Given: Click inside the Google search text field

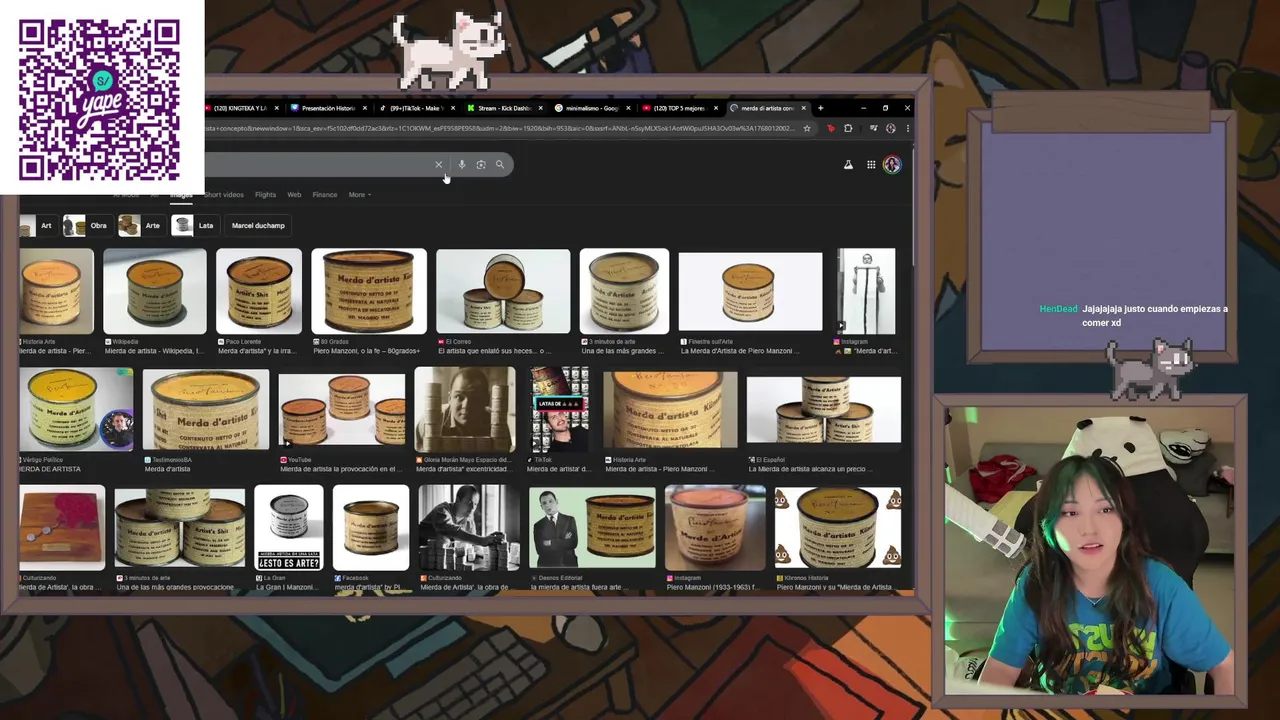Looking at the screenshot, I should pos(318,165).
